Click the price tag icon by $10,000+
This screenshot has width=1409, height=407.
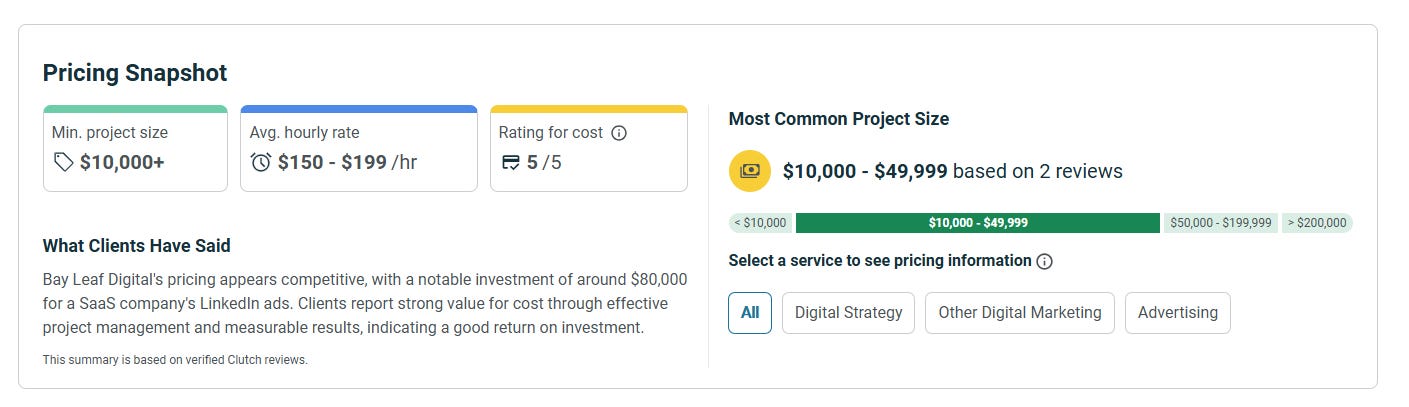[63, 162]
